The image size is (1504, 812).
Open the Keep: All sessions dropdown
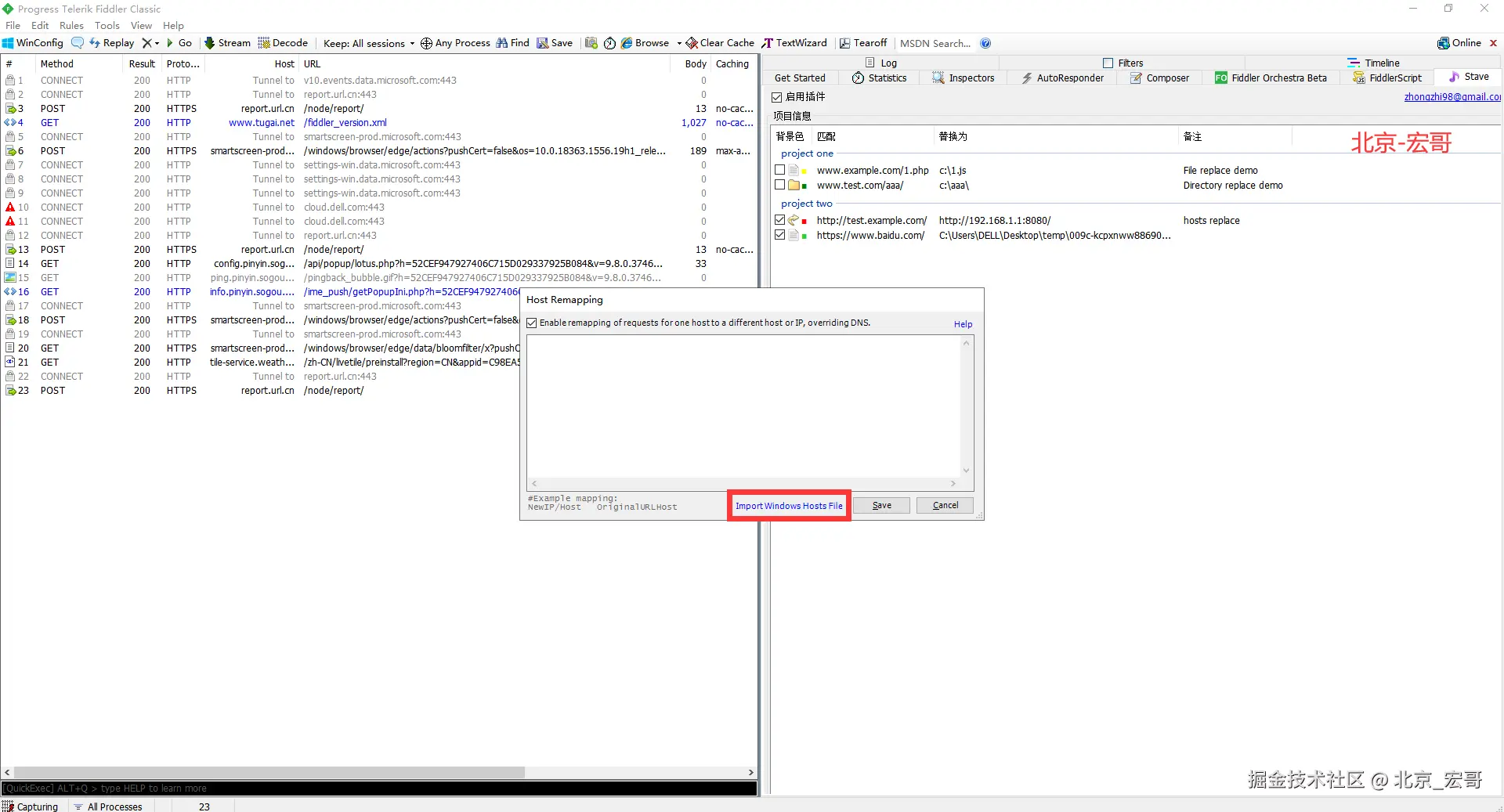pyautogui.click(x=369, y=43)
